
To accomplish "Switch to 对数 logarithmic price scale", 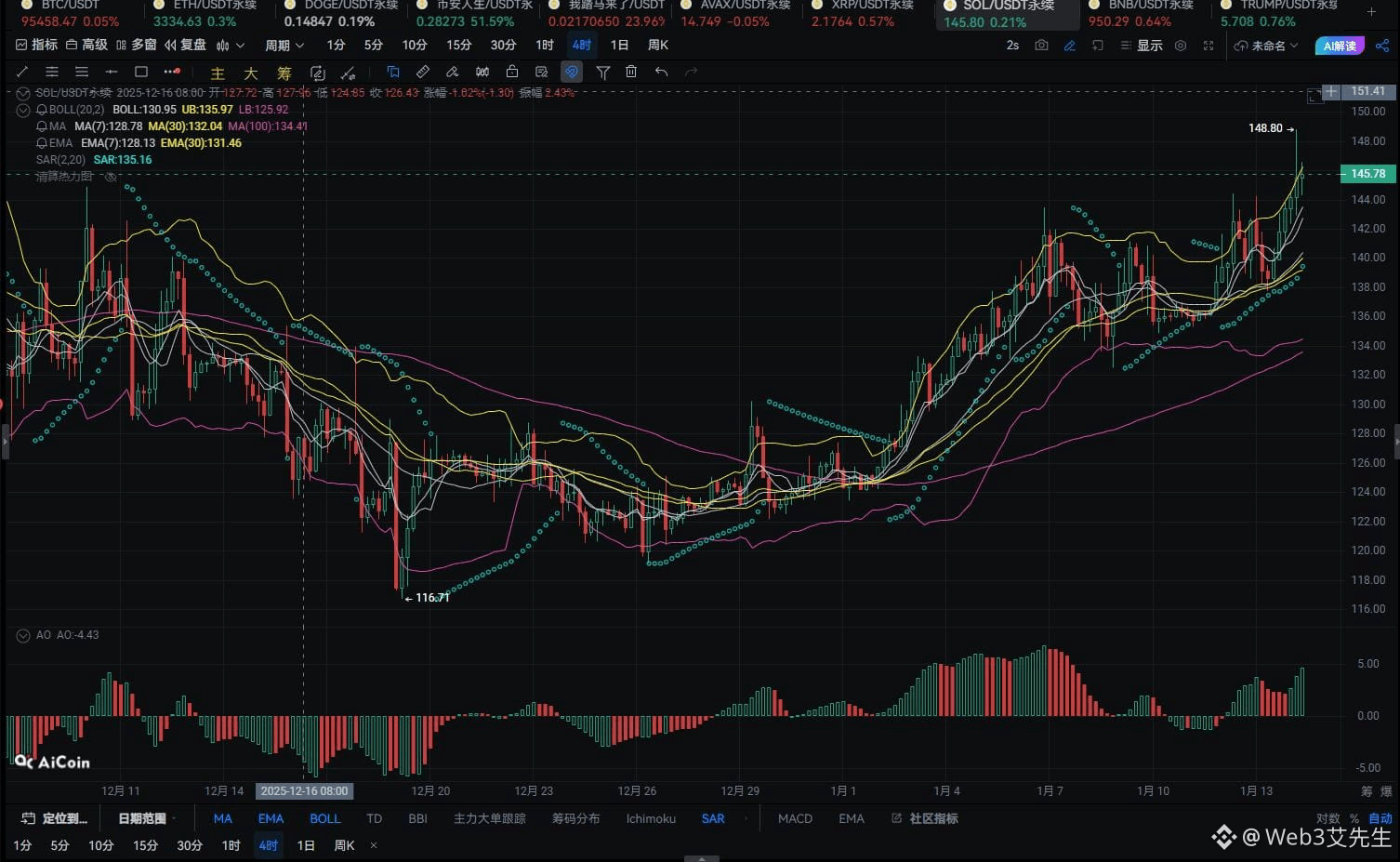I will [1327, 818].
